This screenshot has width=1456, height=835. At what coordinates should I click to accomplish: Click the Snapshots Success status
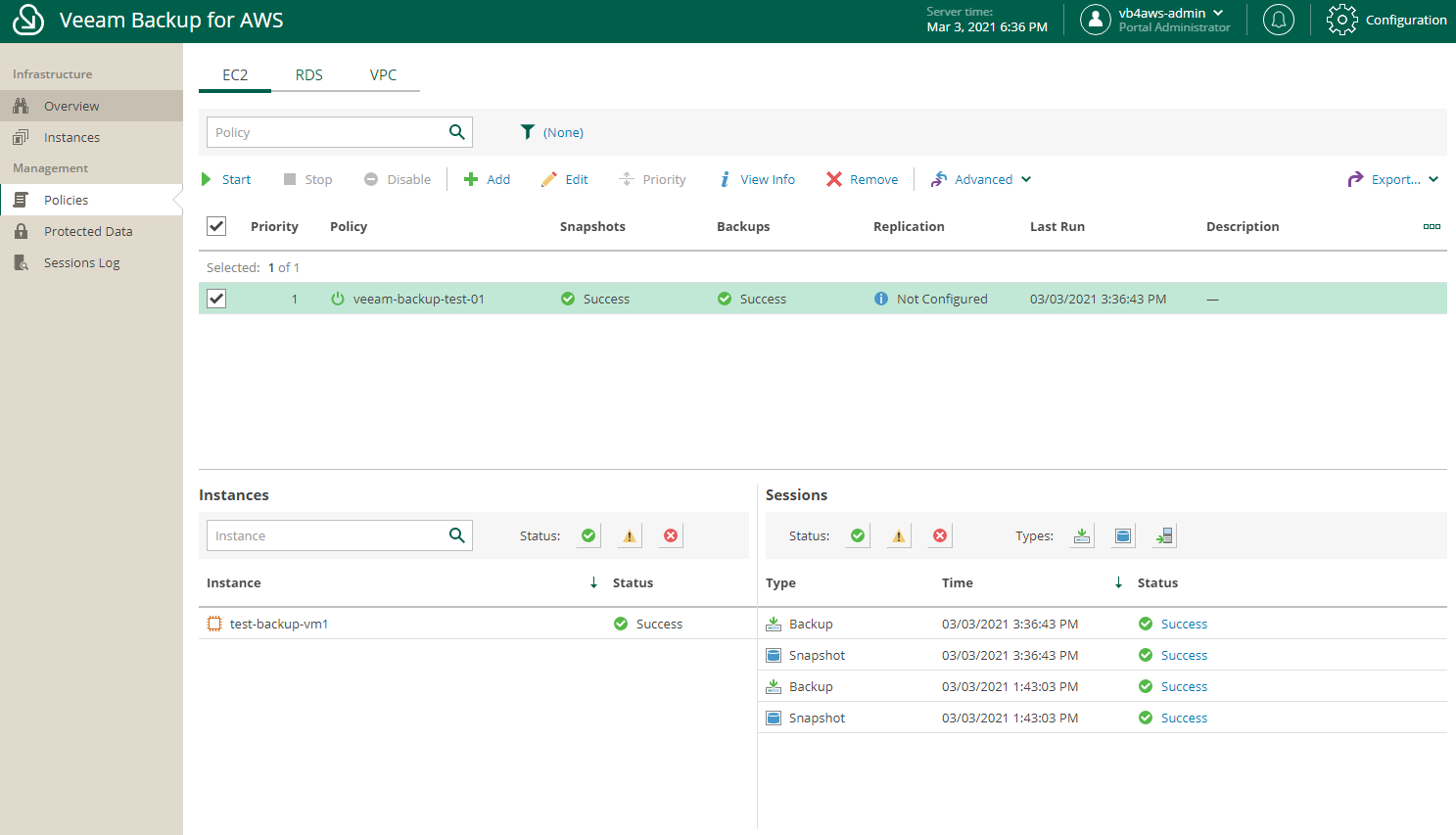(x=595, y=299)
